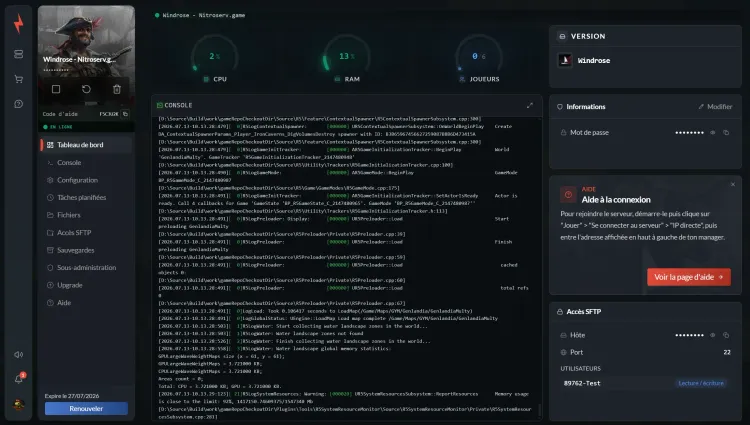
Task: Click the red AIDE help icon
Action: (x=568, y=195)
